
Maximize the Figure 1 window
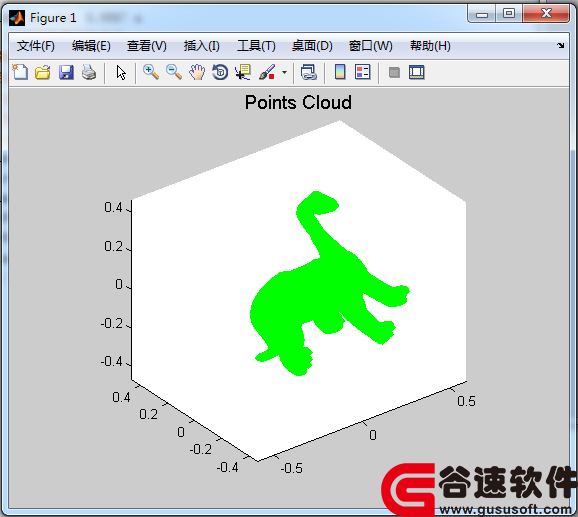click(x=509, y=14)
